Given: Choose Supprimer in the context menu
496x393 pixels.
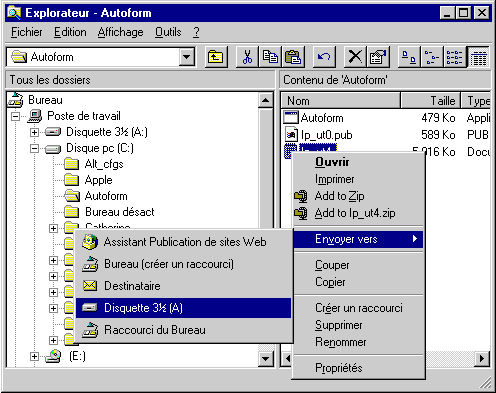Looking at the screenshot, I should (358, 325).
